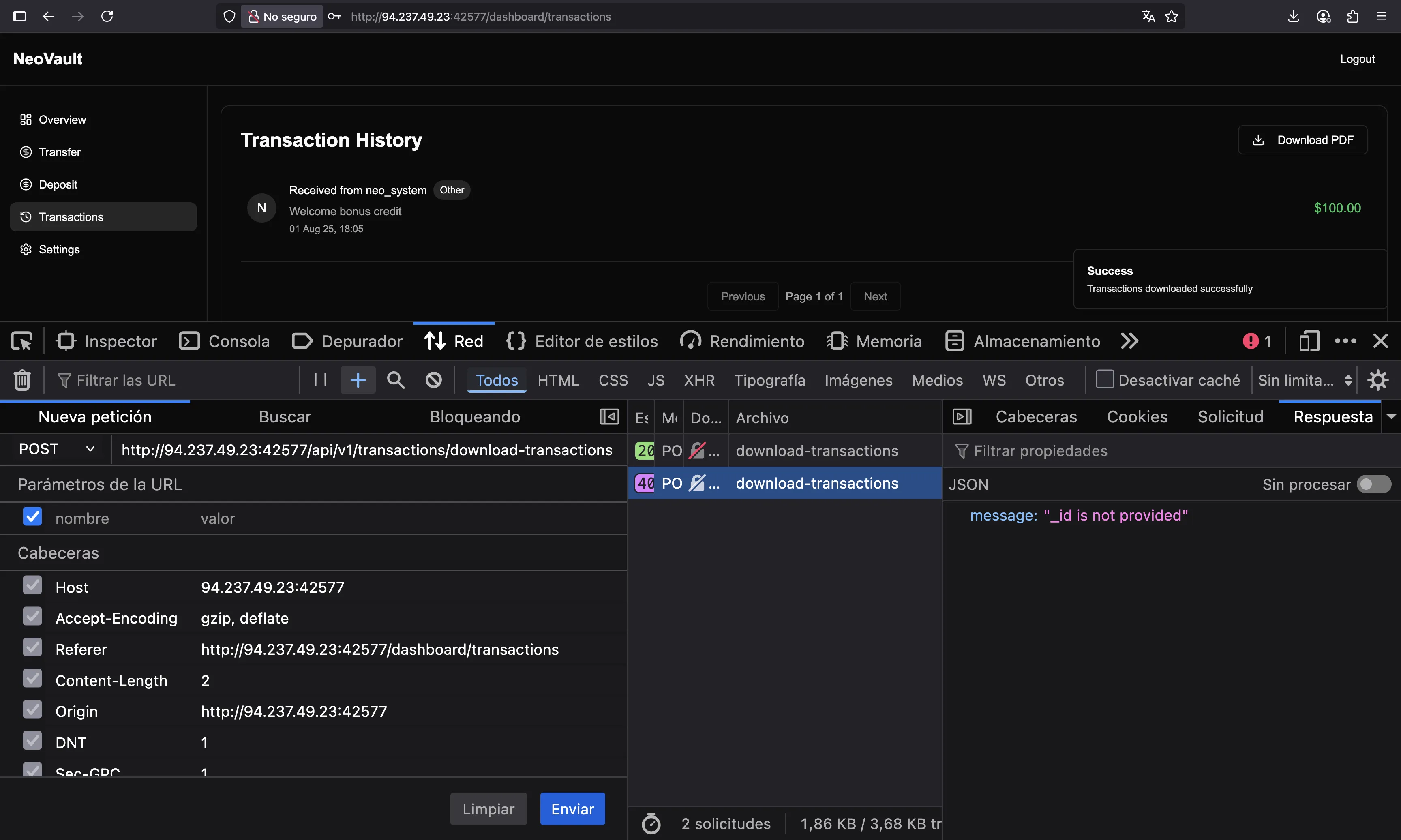Toggle responsive design mode icon

[x=1309, y=341]
